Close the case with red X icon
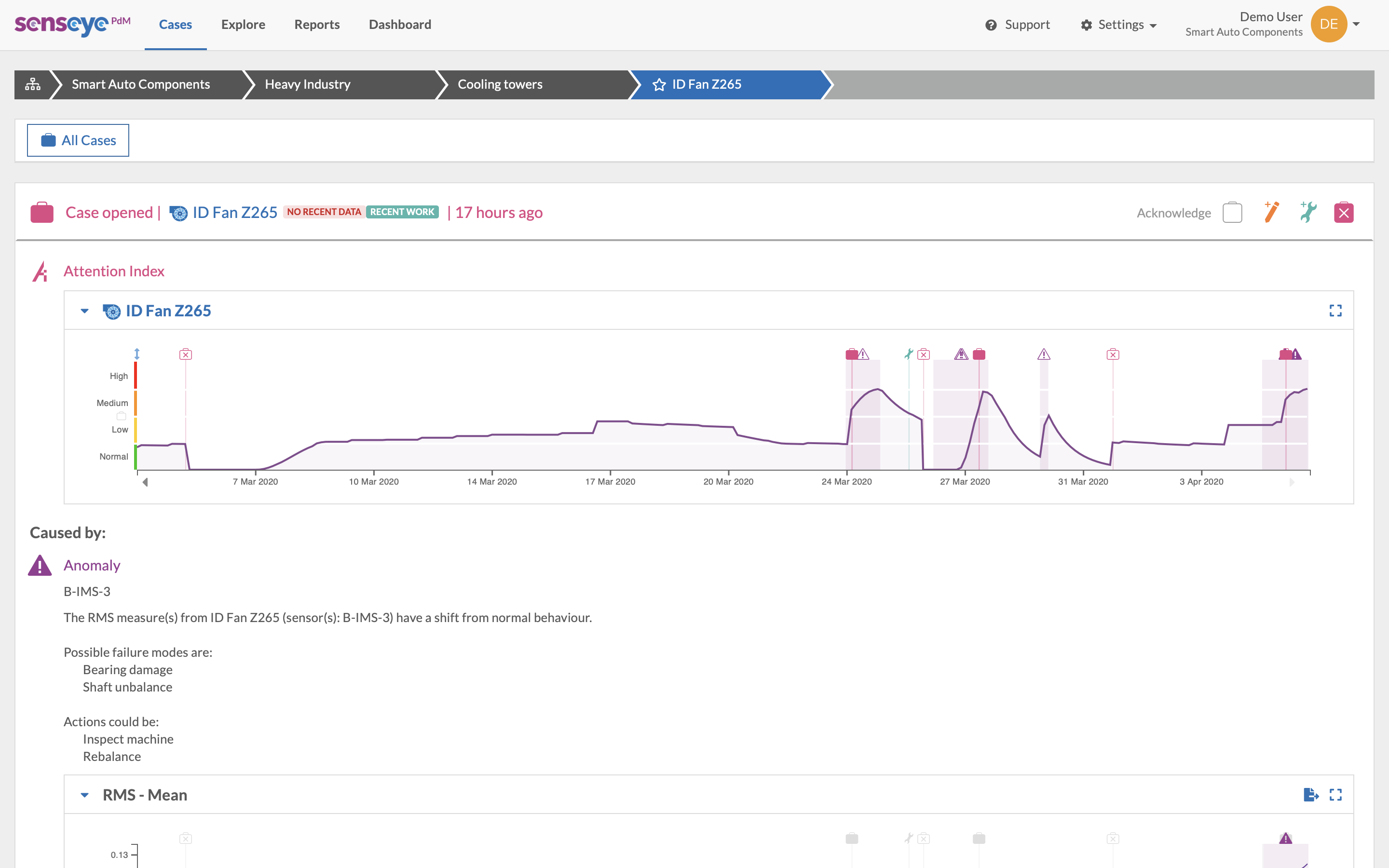Screen dimensions: 1389x868 (1344, 213)
